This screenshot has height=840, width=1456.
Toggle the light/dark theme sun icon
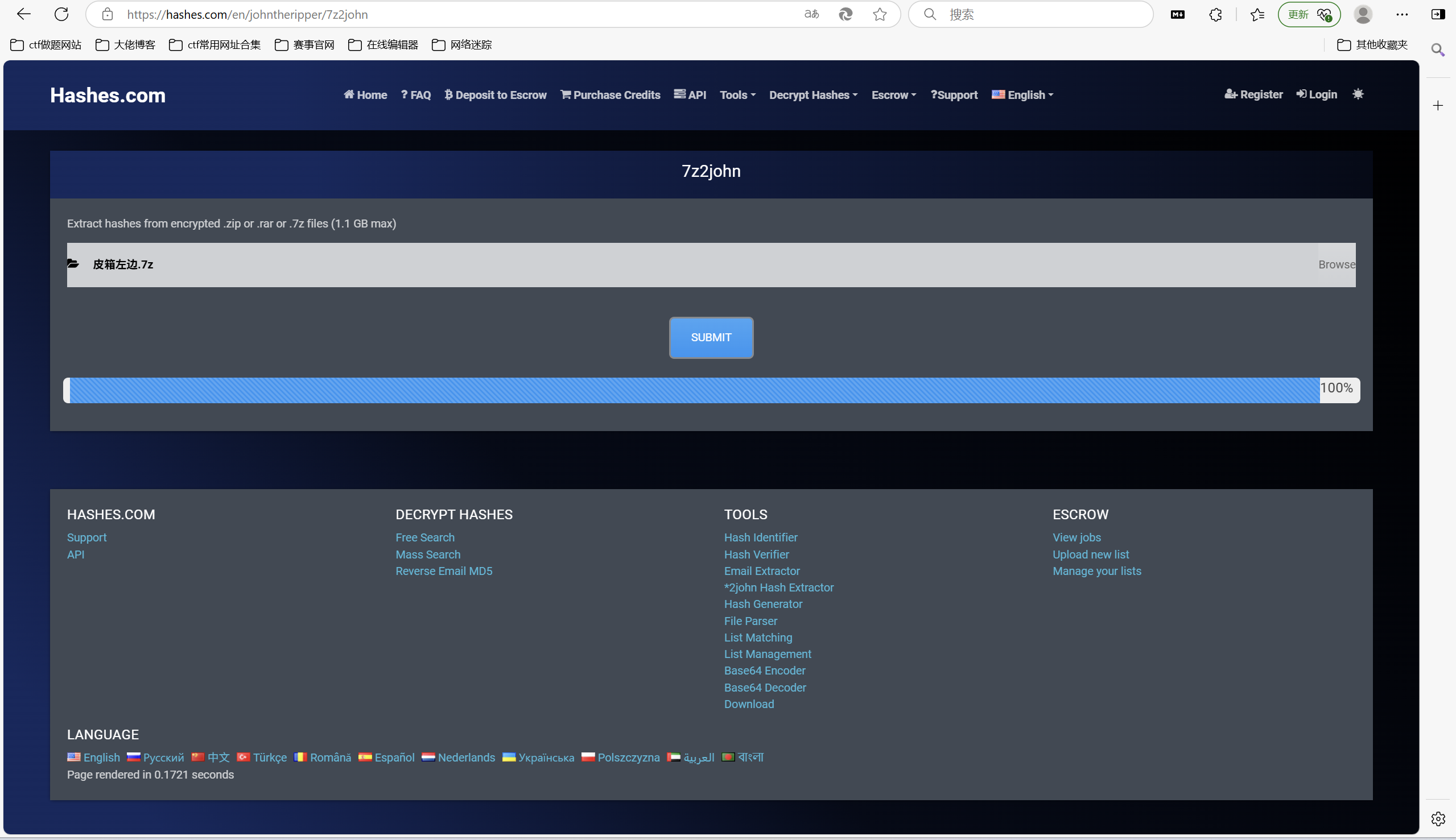pyautogui.click(x=1358, y=94)
